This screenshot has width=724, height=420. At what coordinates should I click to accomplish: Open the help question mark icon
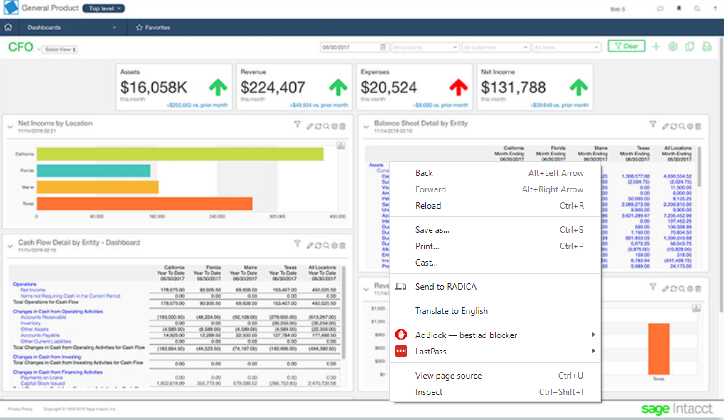[x=715, y=8]
